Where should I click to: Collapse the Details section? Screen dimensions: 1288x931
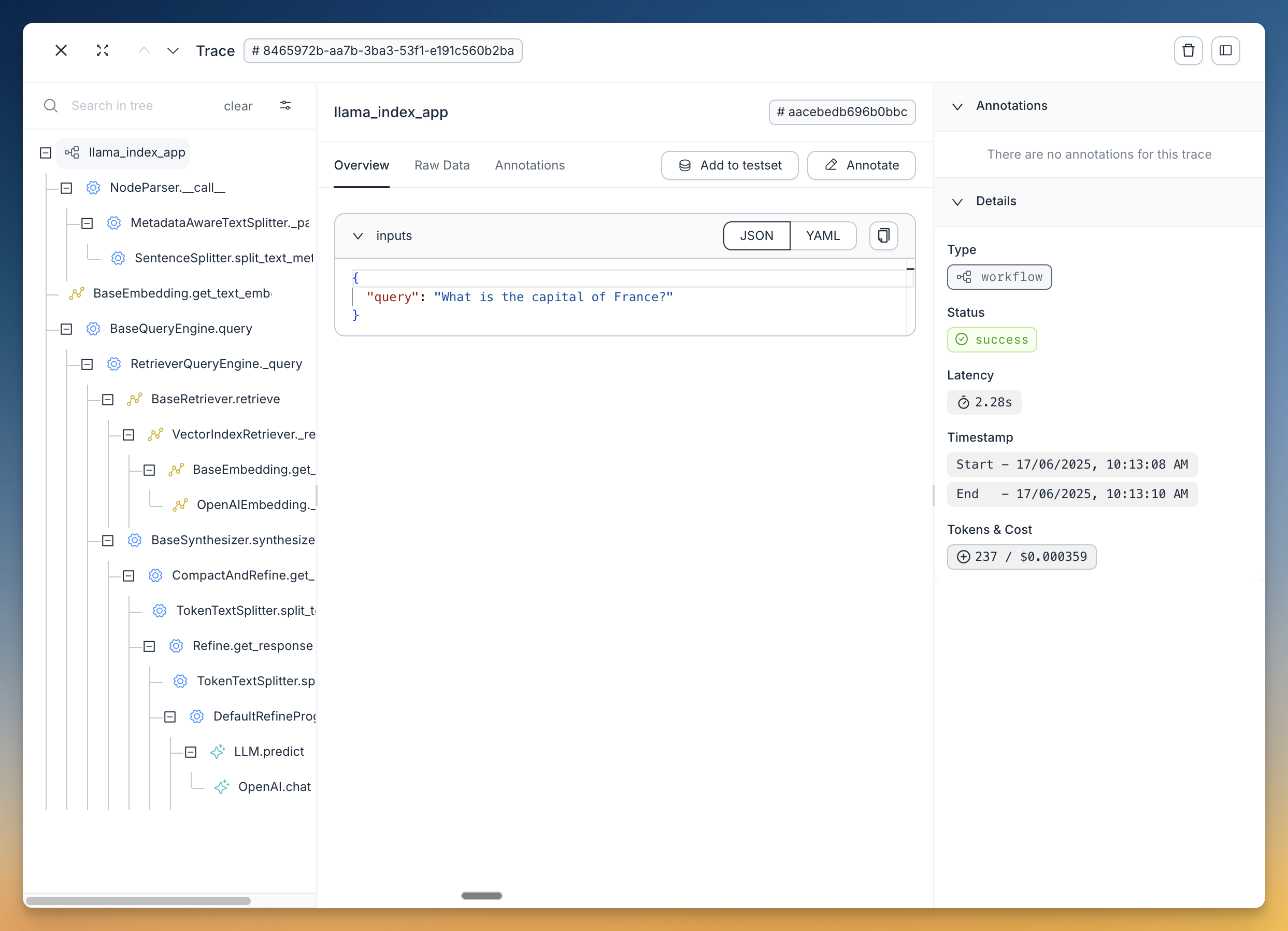[x=957, y=202]
